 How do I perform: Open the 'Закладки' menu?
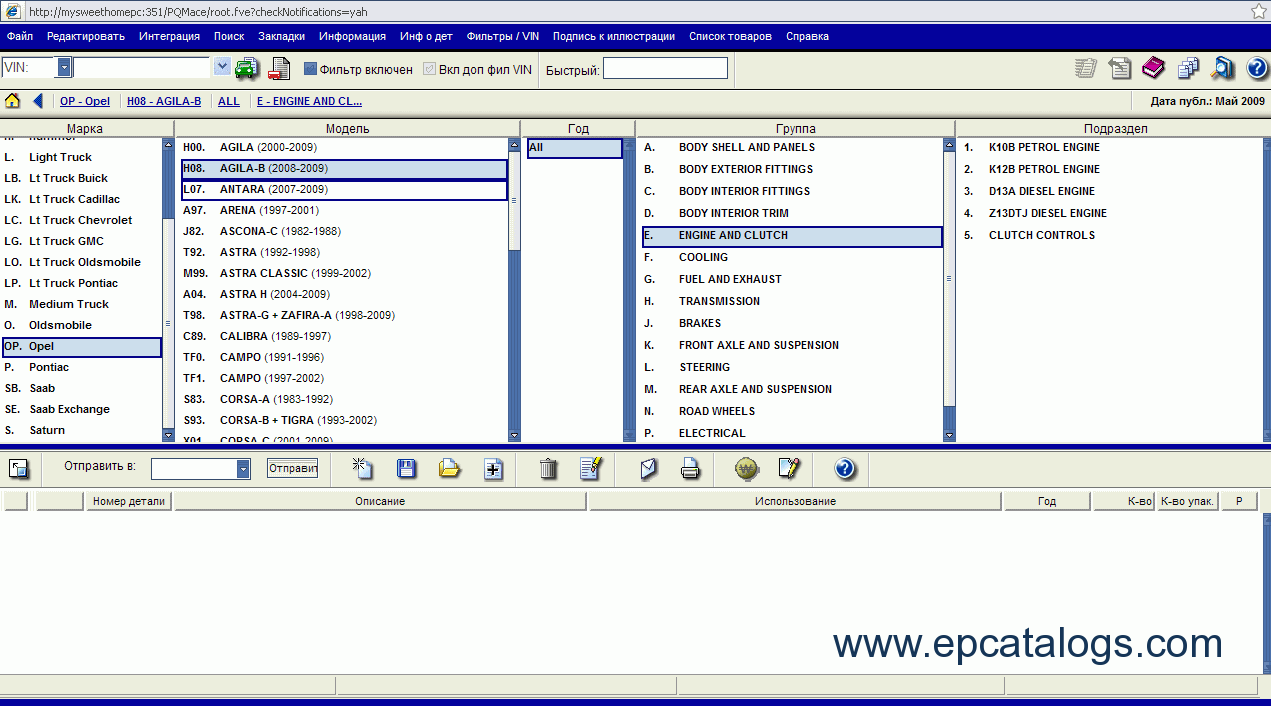point(281,36)
